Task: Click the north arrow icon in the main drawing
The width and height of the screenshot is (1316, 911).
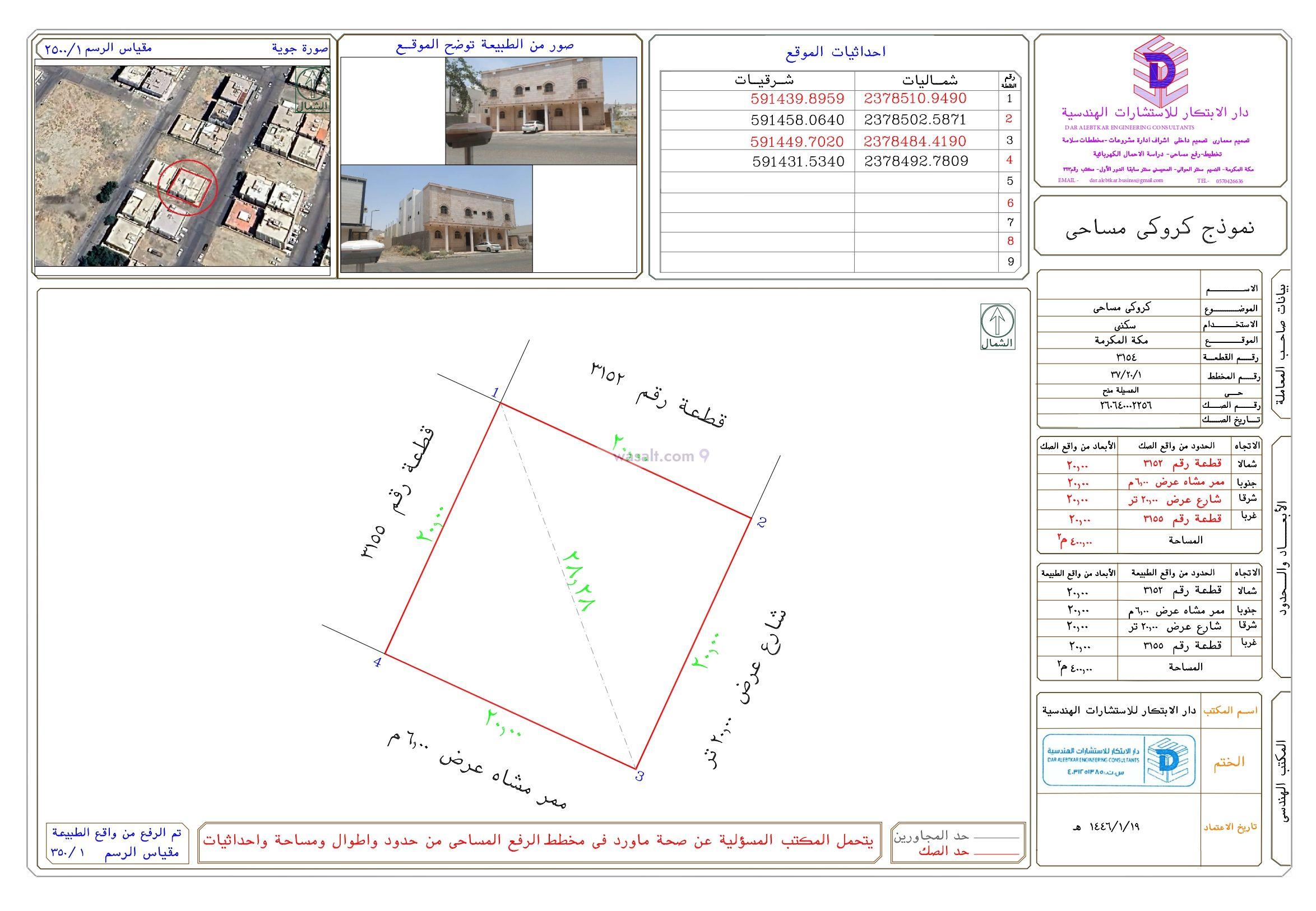Action: pyautogui.click(x=998, y=327)
